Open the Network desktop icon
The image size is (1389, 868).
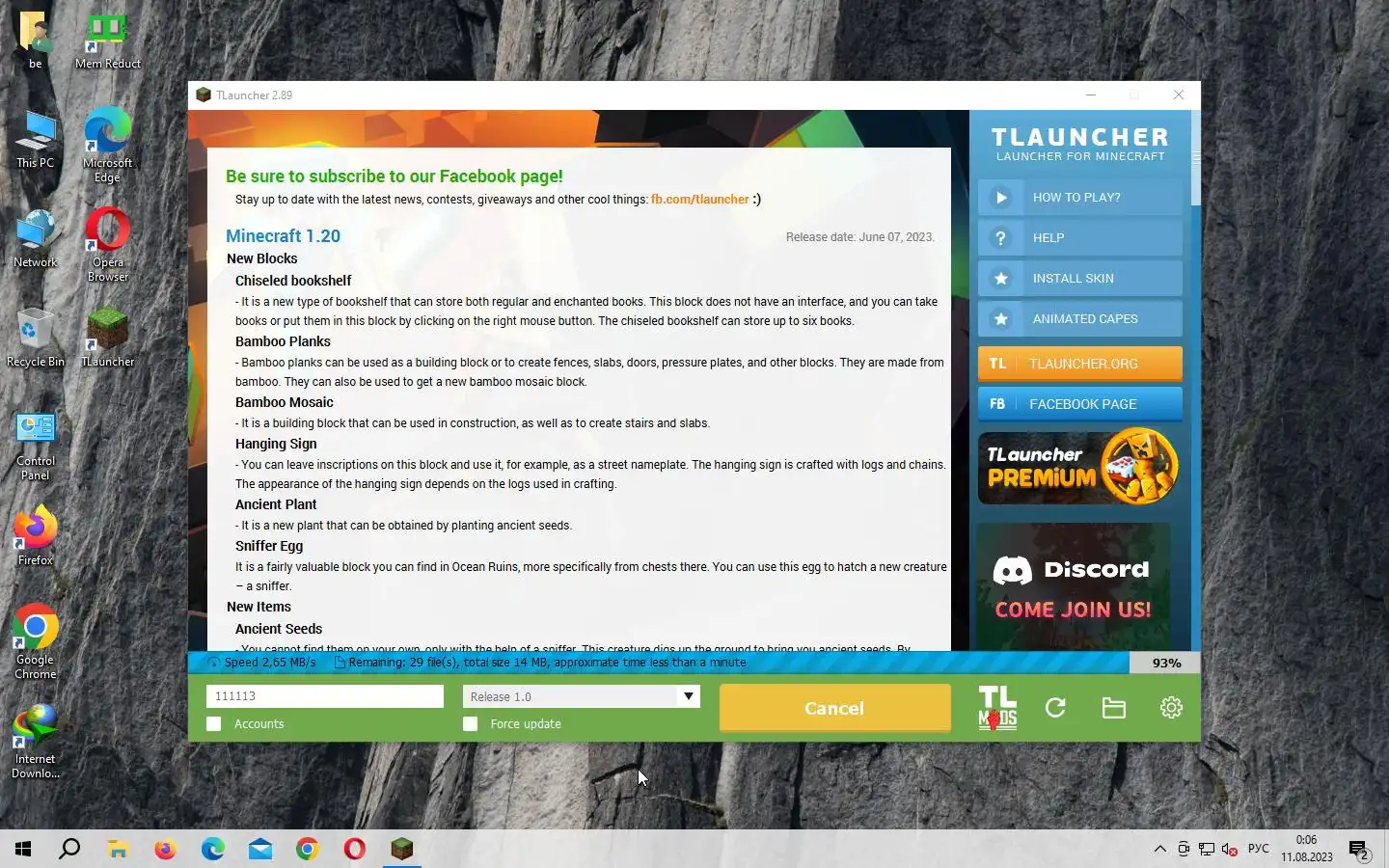tap(35, 239)
